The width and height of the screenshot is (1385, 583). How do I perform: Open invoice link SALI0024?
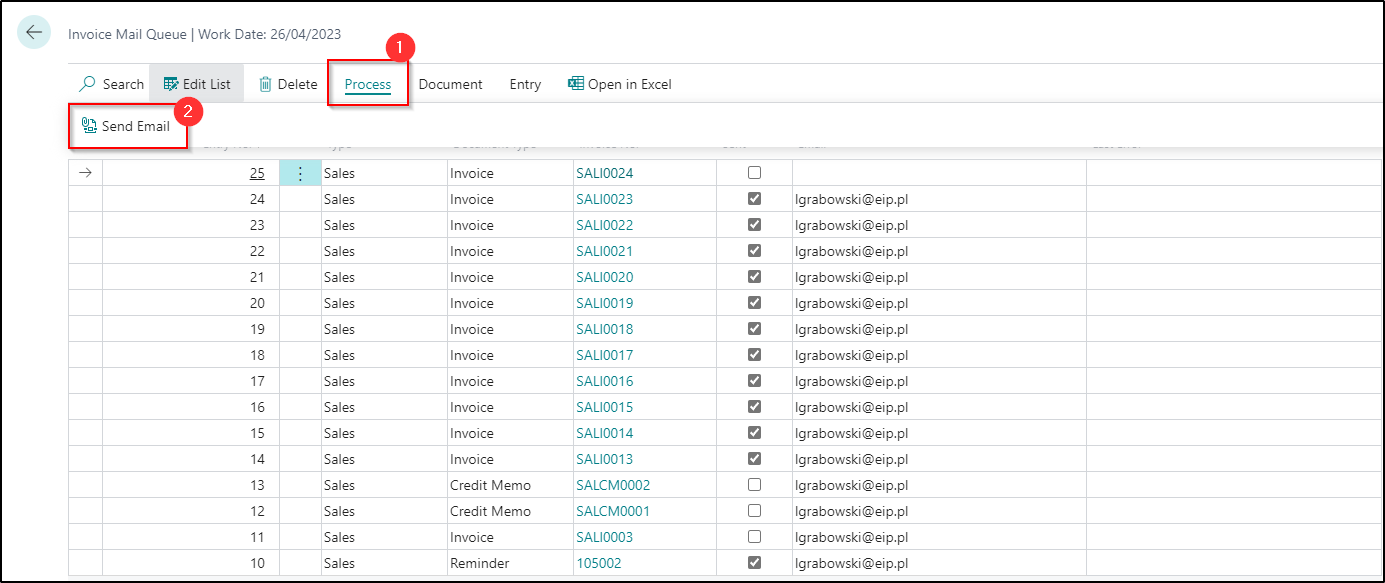(x=604, y=173)
